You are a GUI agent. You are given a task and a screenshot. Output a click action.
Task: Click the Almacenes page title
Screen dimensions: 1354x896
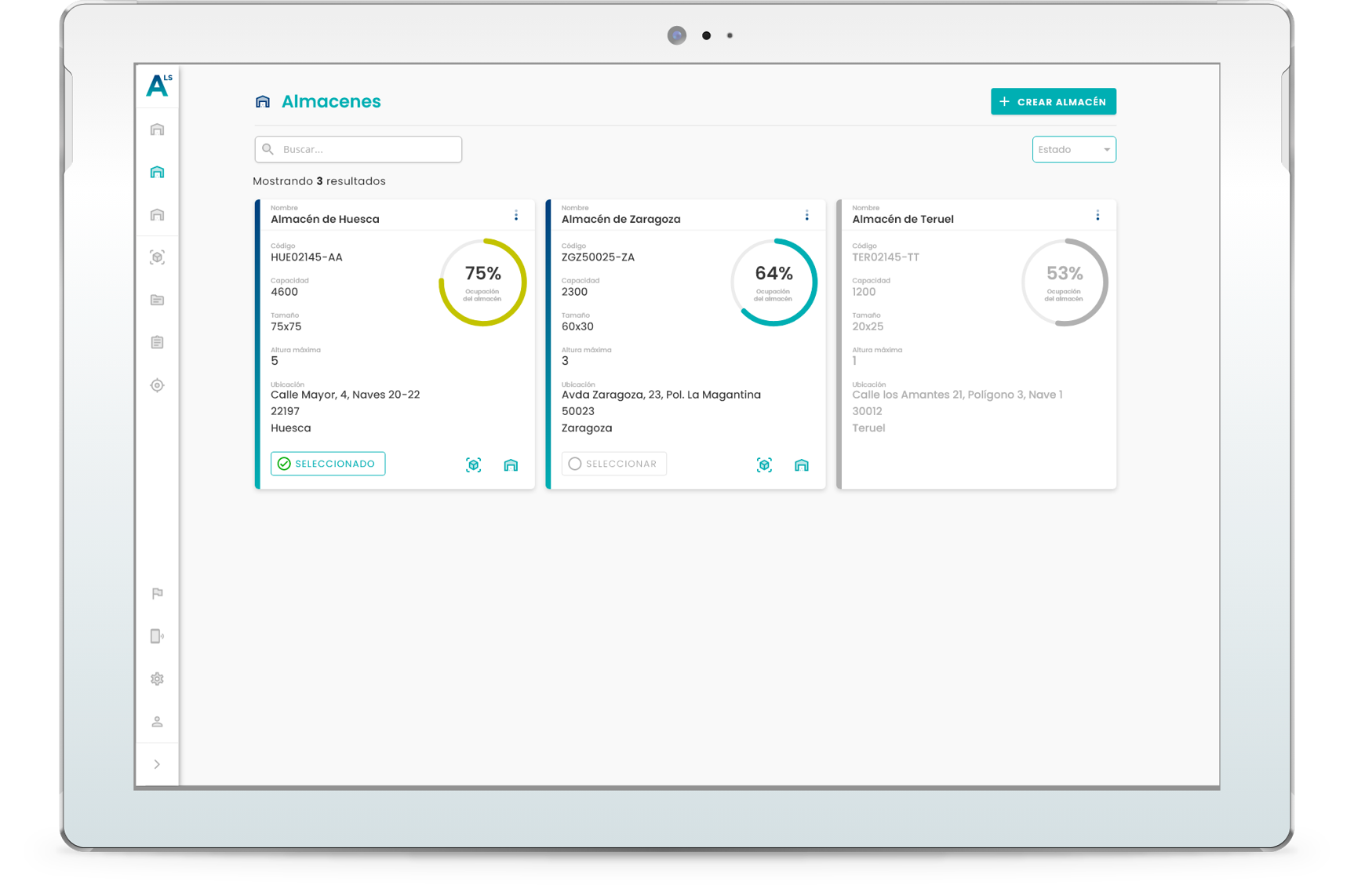(x=331, y=101)
